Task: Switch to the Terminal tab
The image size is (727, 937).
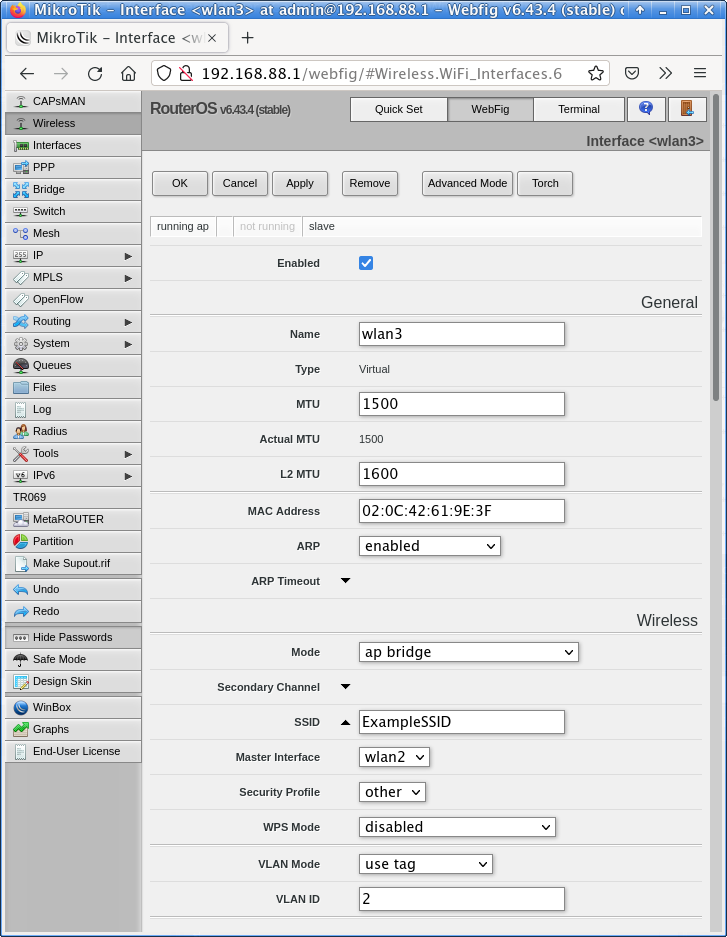Action: pyautogui.click(x=579, y=109)
